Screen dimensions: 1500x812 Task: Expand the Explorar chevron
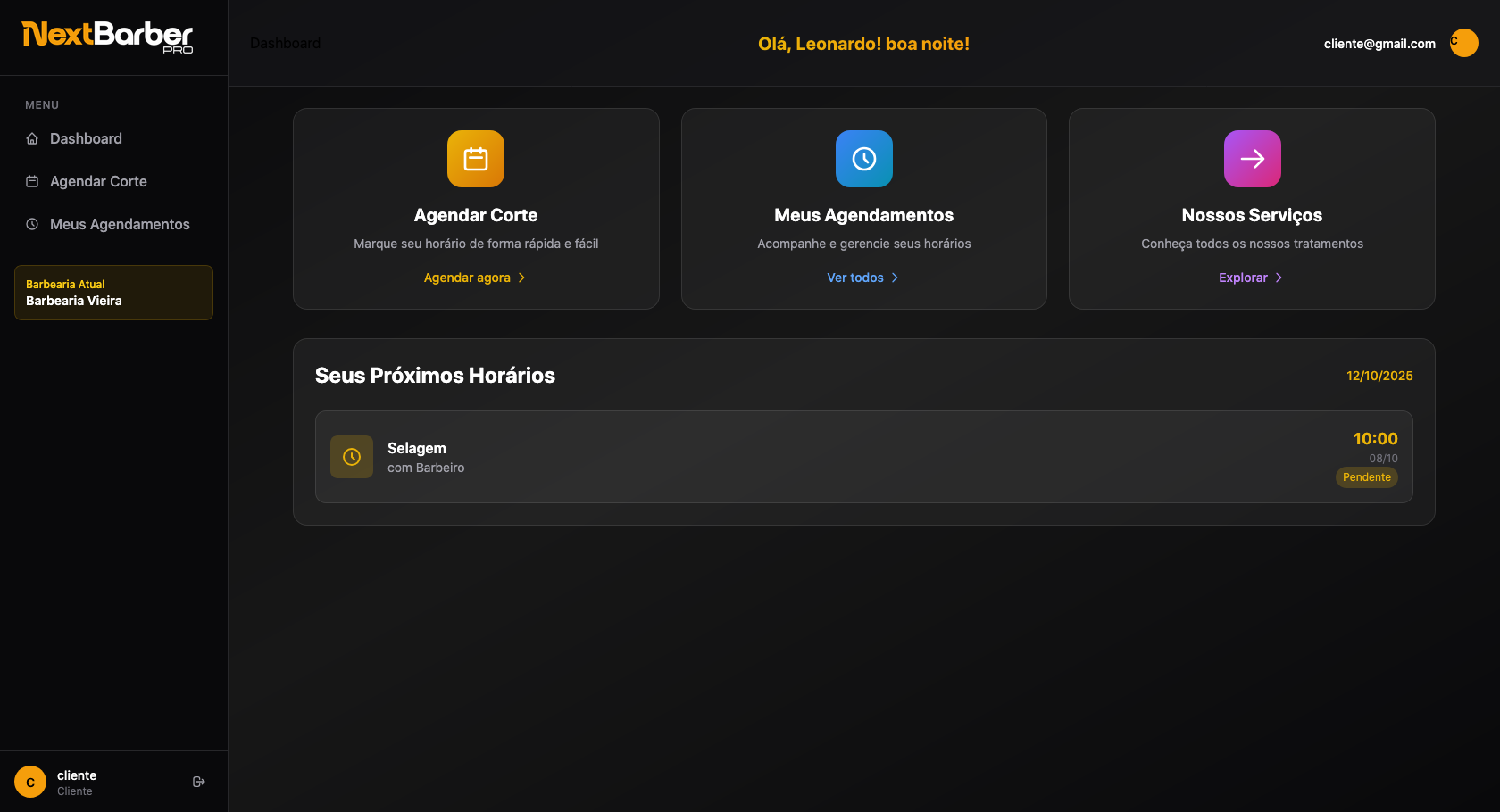click(x=1279, y=278)
